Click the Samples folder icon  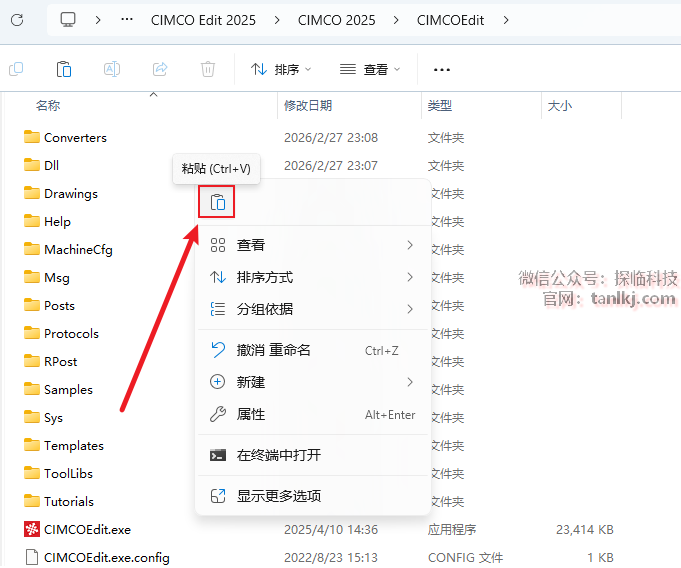coord(32,389)
